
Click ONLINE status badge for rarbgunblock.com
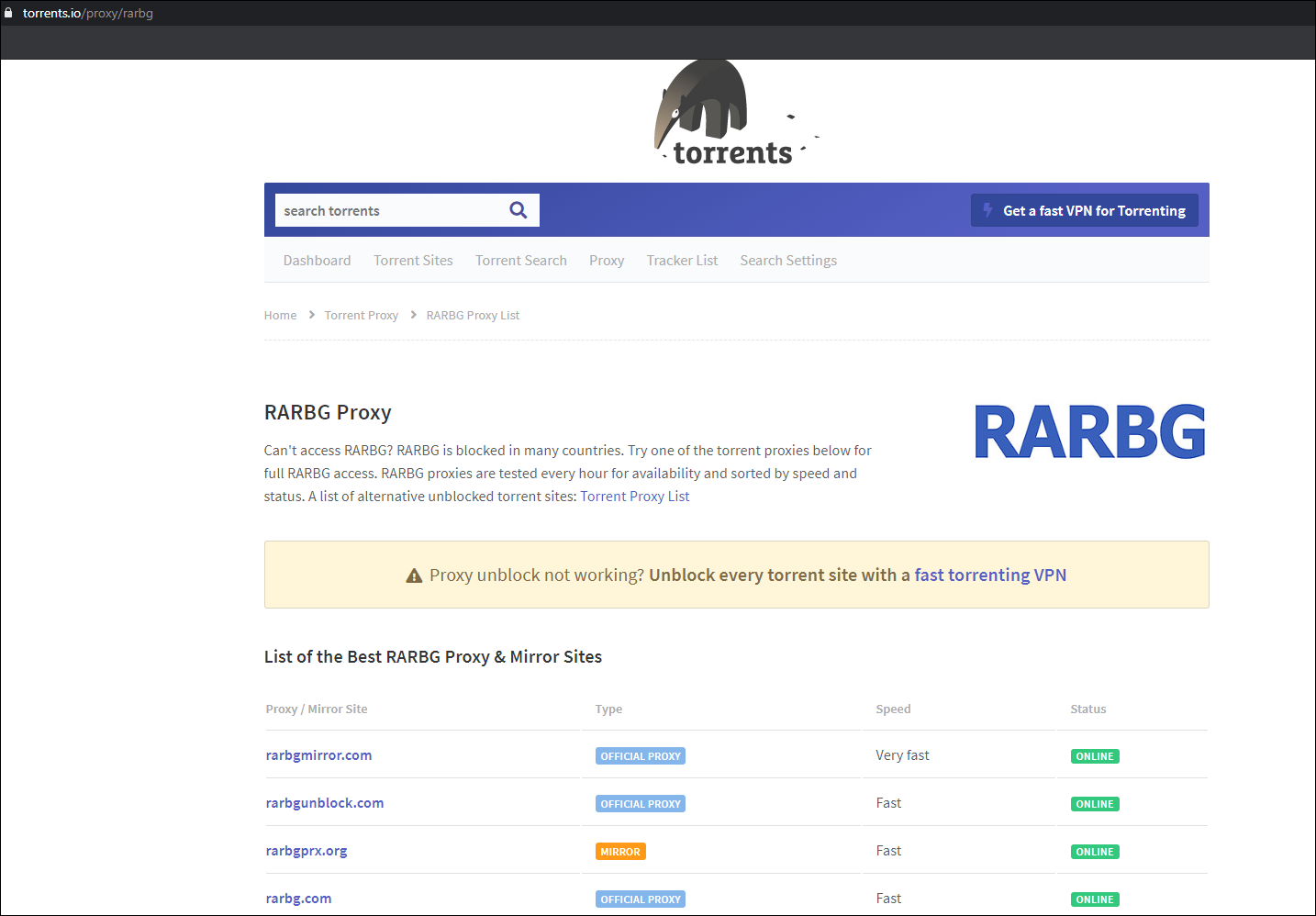point(1095,804)
